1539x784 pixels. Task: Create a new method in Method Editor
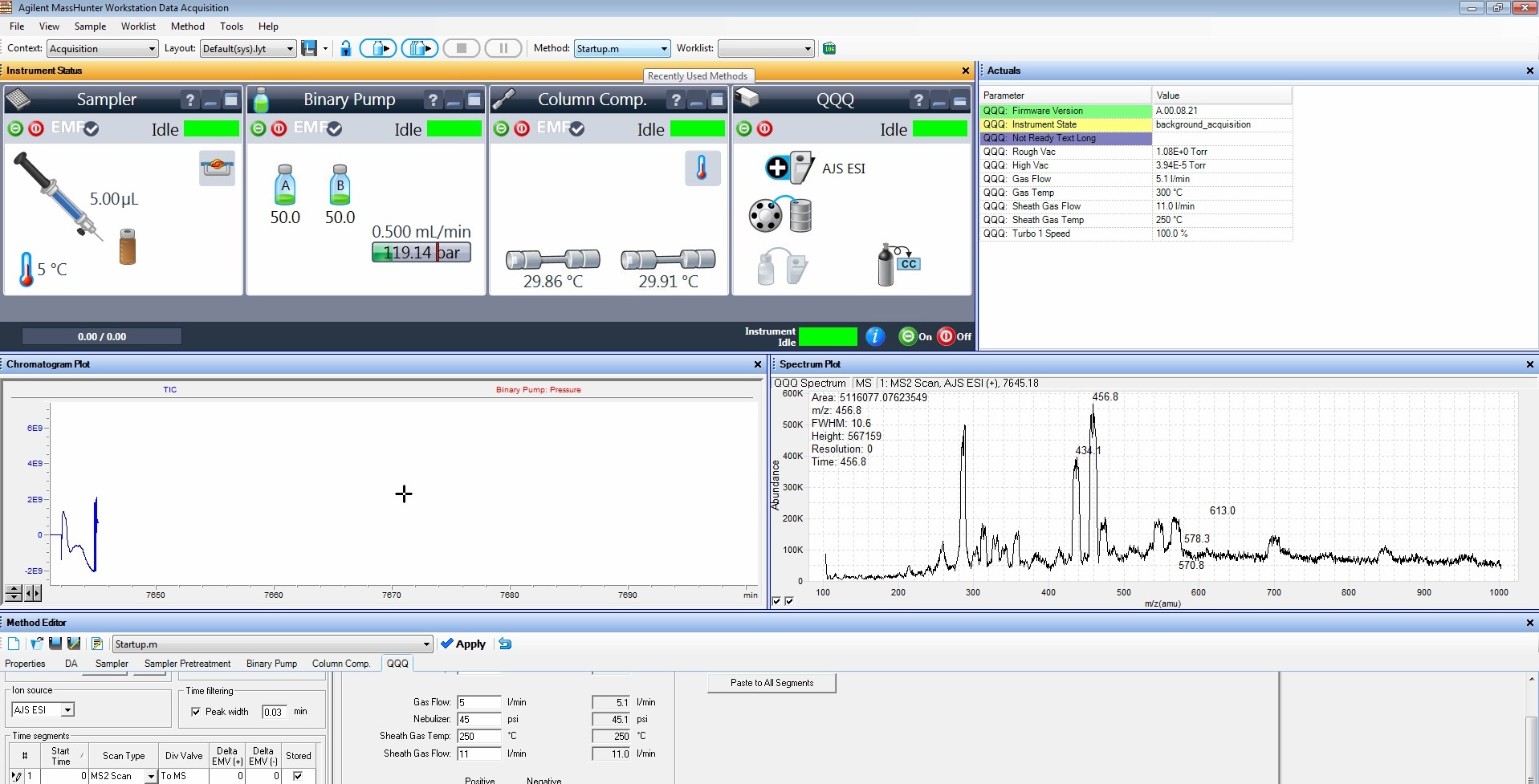(x=13, y=643)
